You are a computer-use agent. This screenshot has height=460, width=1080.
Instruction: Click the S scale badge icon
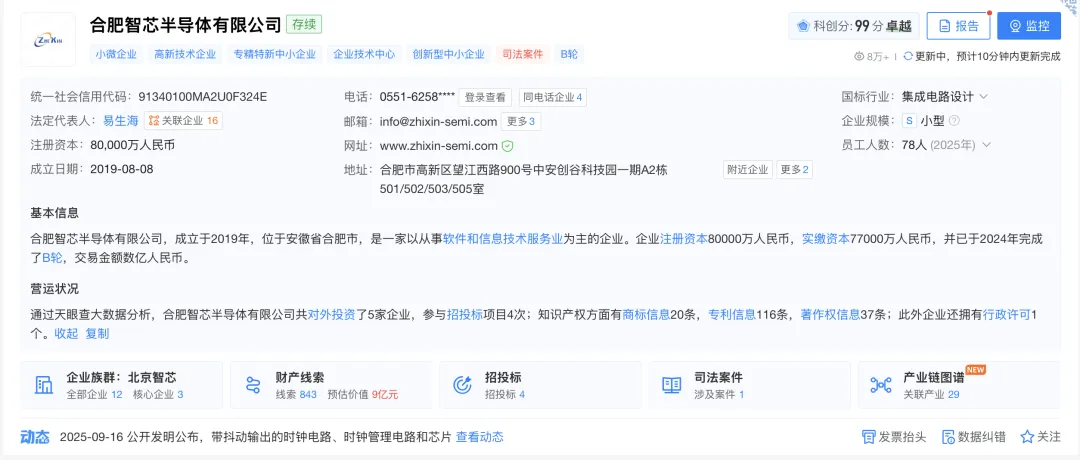coord(910,121)
